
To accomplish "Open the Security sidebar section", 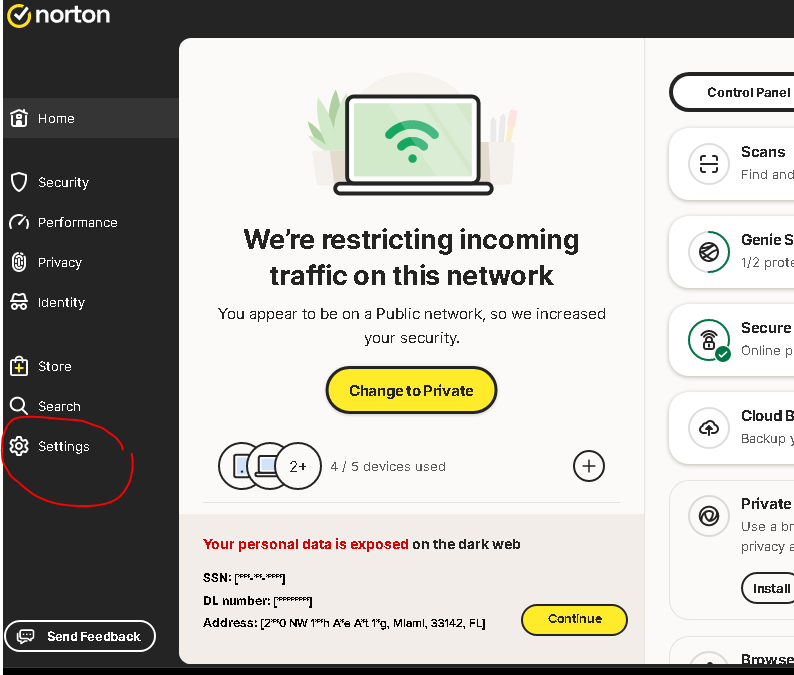I will (63, 182).
